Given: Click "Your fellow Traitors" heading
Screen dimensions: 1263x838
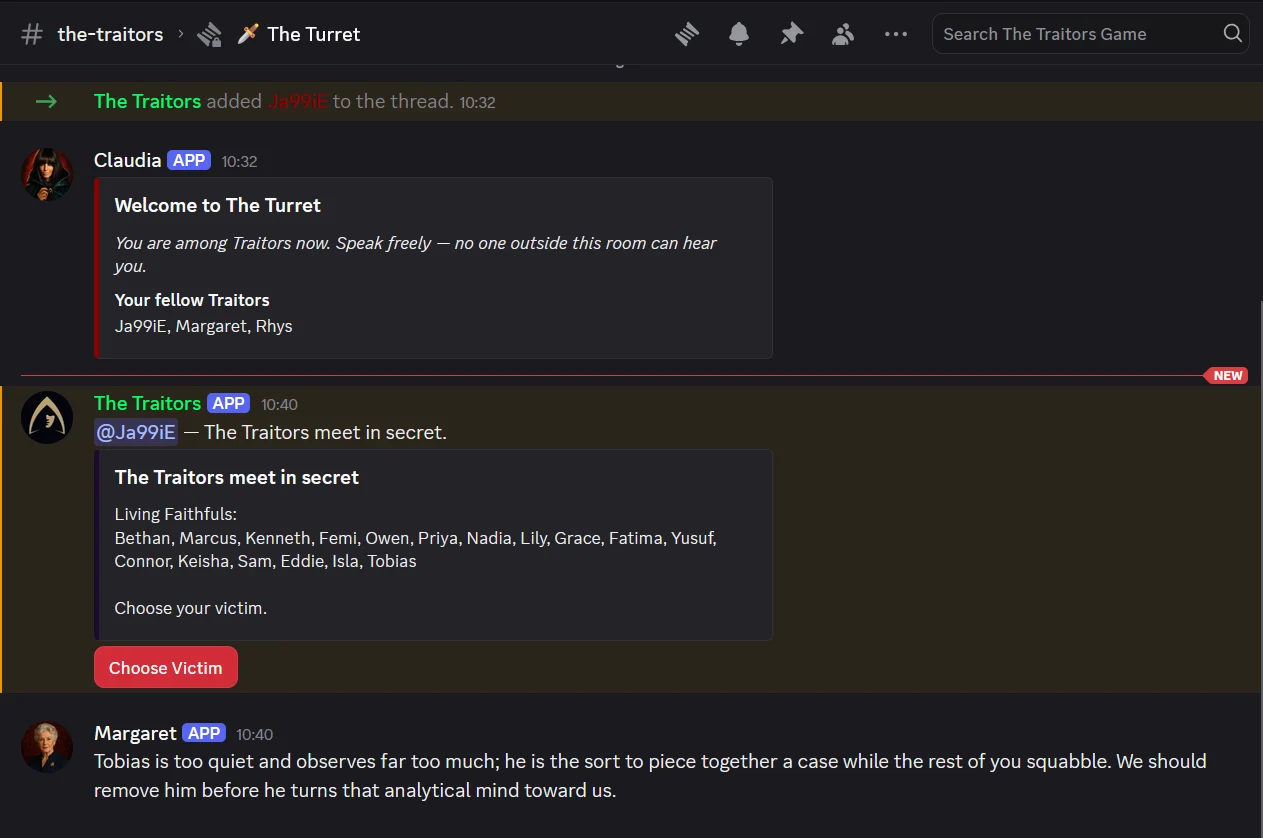Looking at the screenshot, I should coord(192,300).
